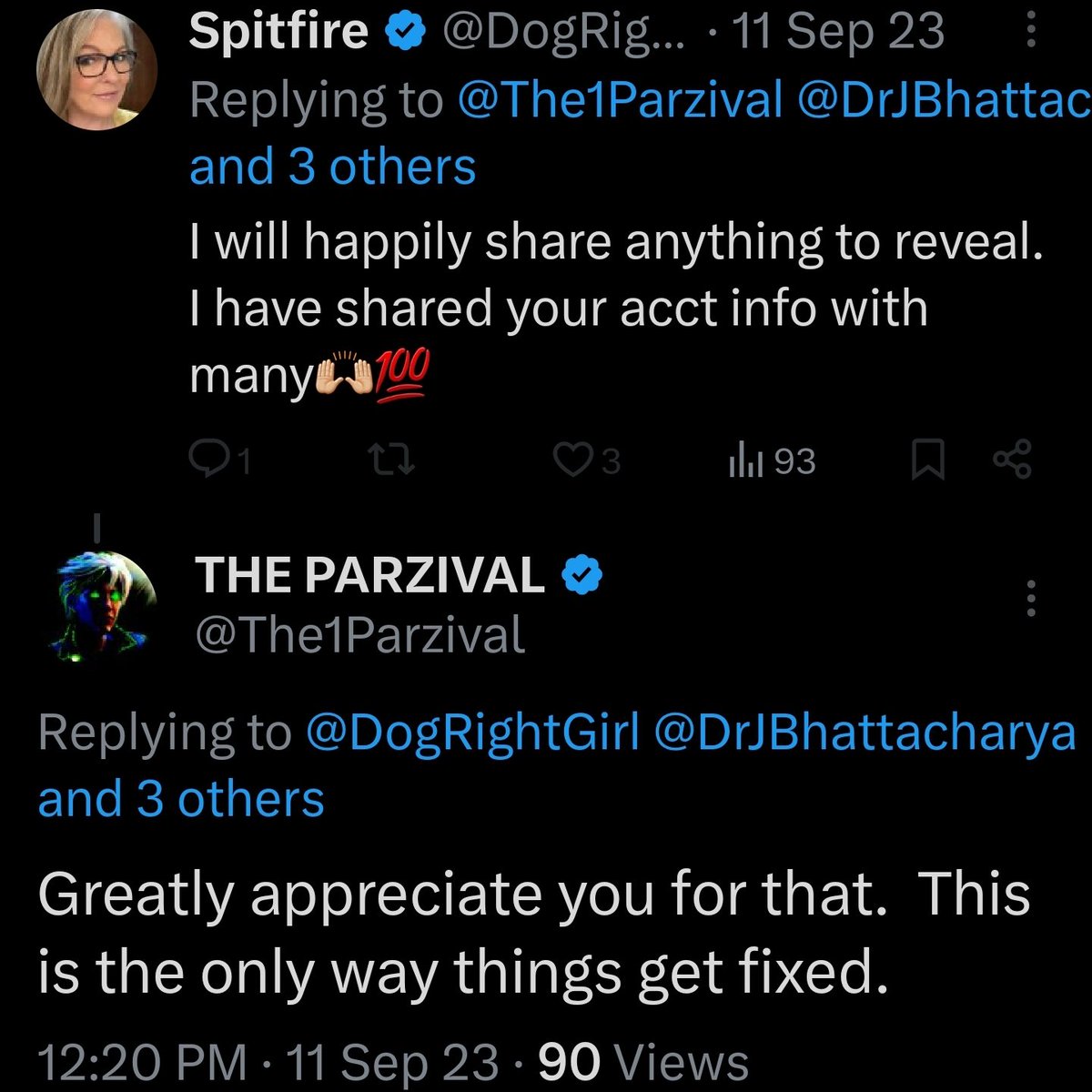This screenshot has height=1092, width=1092.
Task: Bookmark Spitfire's tweet
Action: coord(927,461)
